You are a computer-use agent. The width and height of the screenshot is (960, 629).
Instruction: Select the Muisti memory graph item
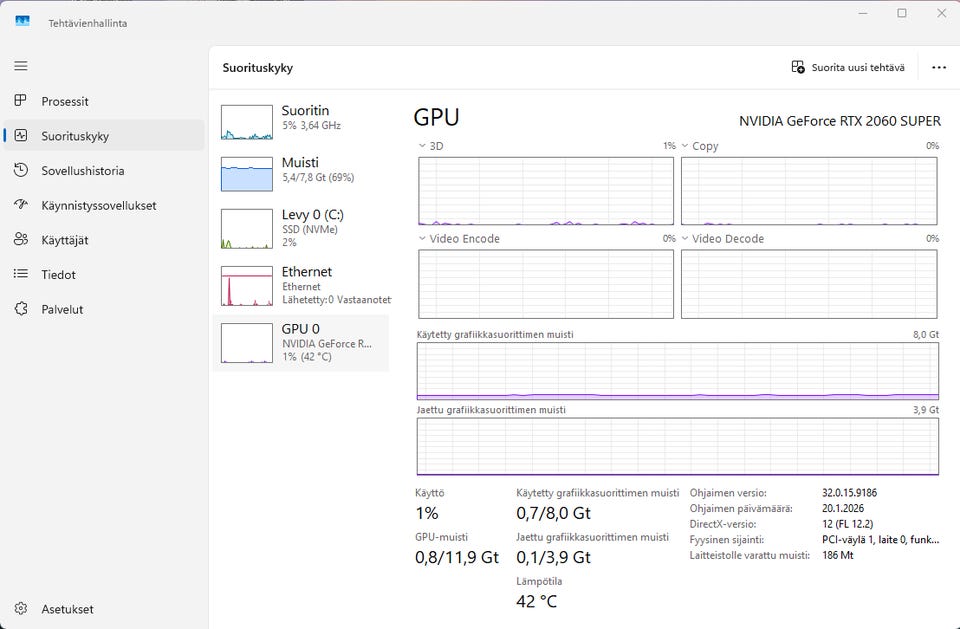tap(300, 170)
